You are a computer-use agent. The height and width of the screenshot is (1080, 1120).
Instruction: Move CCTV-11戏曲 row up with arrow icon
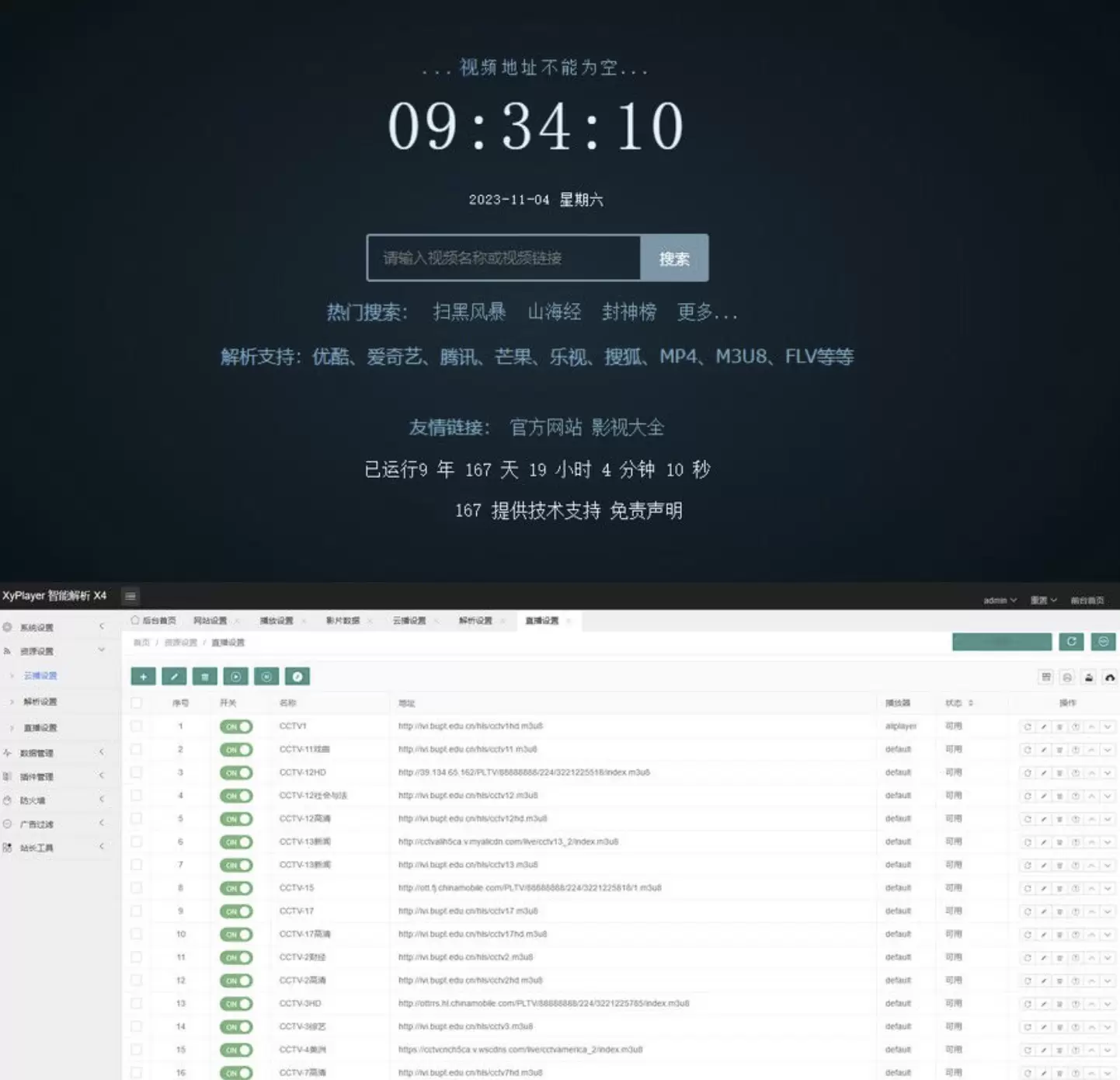tap(1091, 750)
